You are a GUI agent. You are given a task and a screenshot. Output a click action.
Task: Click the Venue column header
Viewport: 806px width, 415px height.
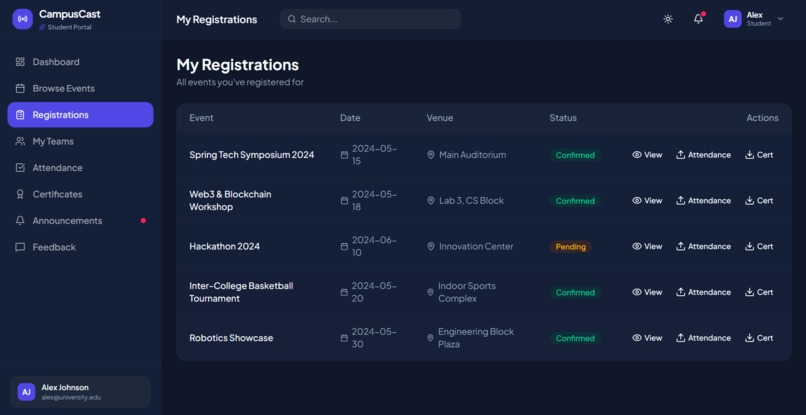[439, 118]
